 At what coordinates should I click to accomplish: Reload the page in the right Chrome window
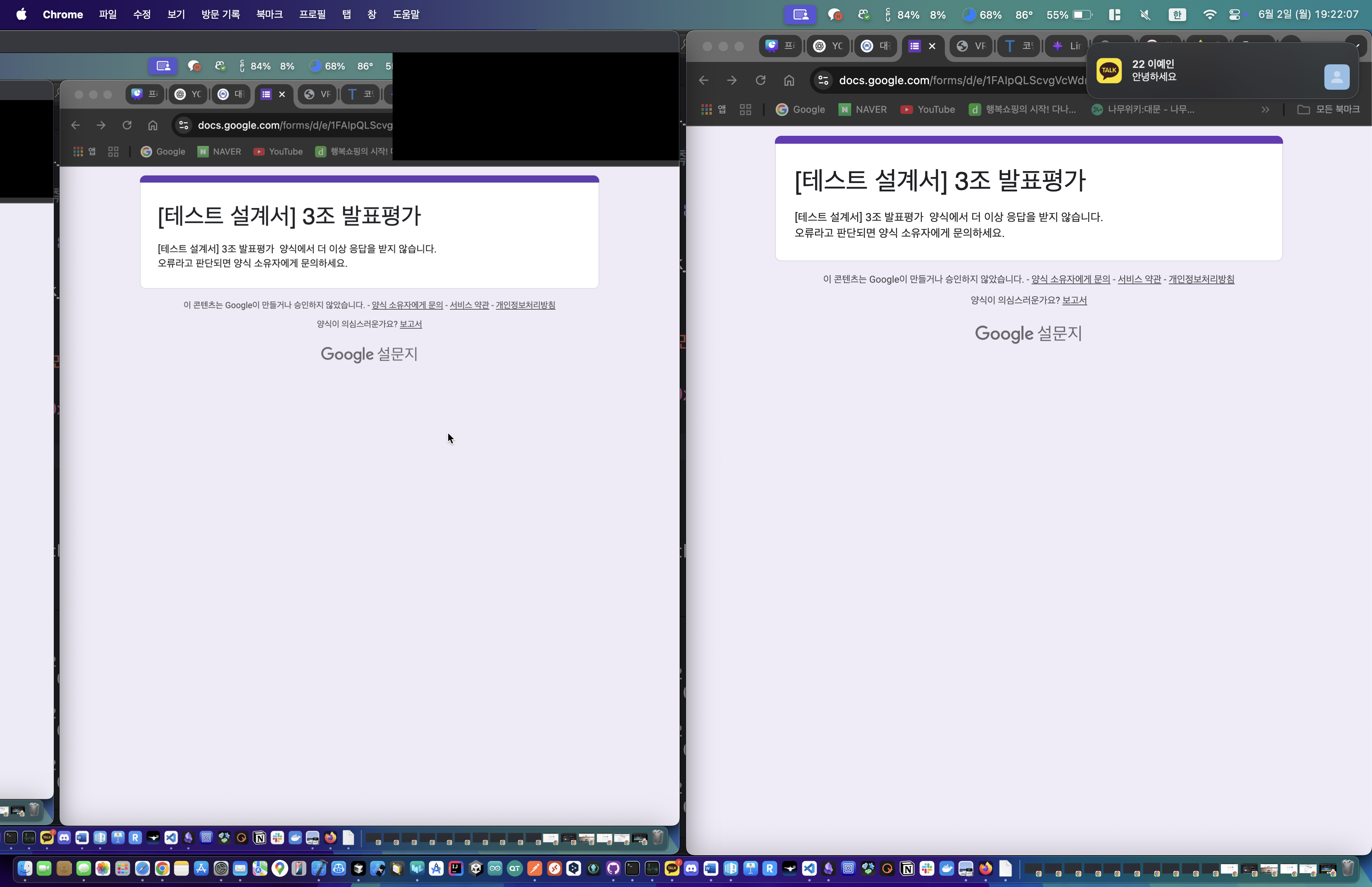tap(760, 80)
